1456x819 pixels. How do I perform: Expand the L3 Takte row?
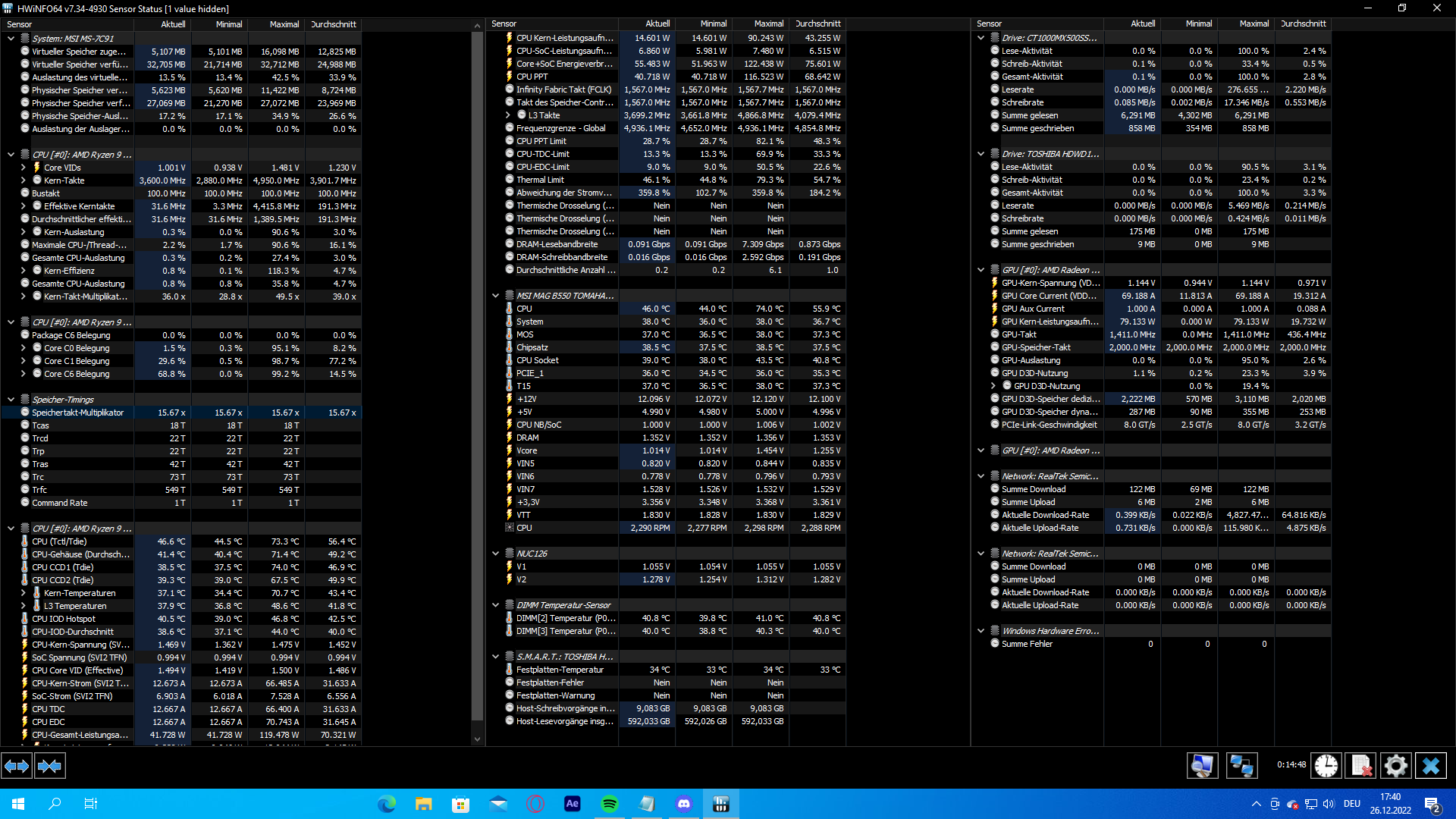click(x=508, y=115)
